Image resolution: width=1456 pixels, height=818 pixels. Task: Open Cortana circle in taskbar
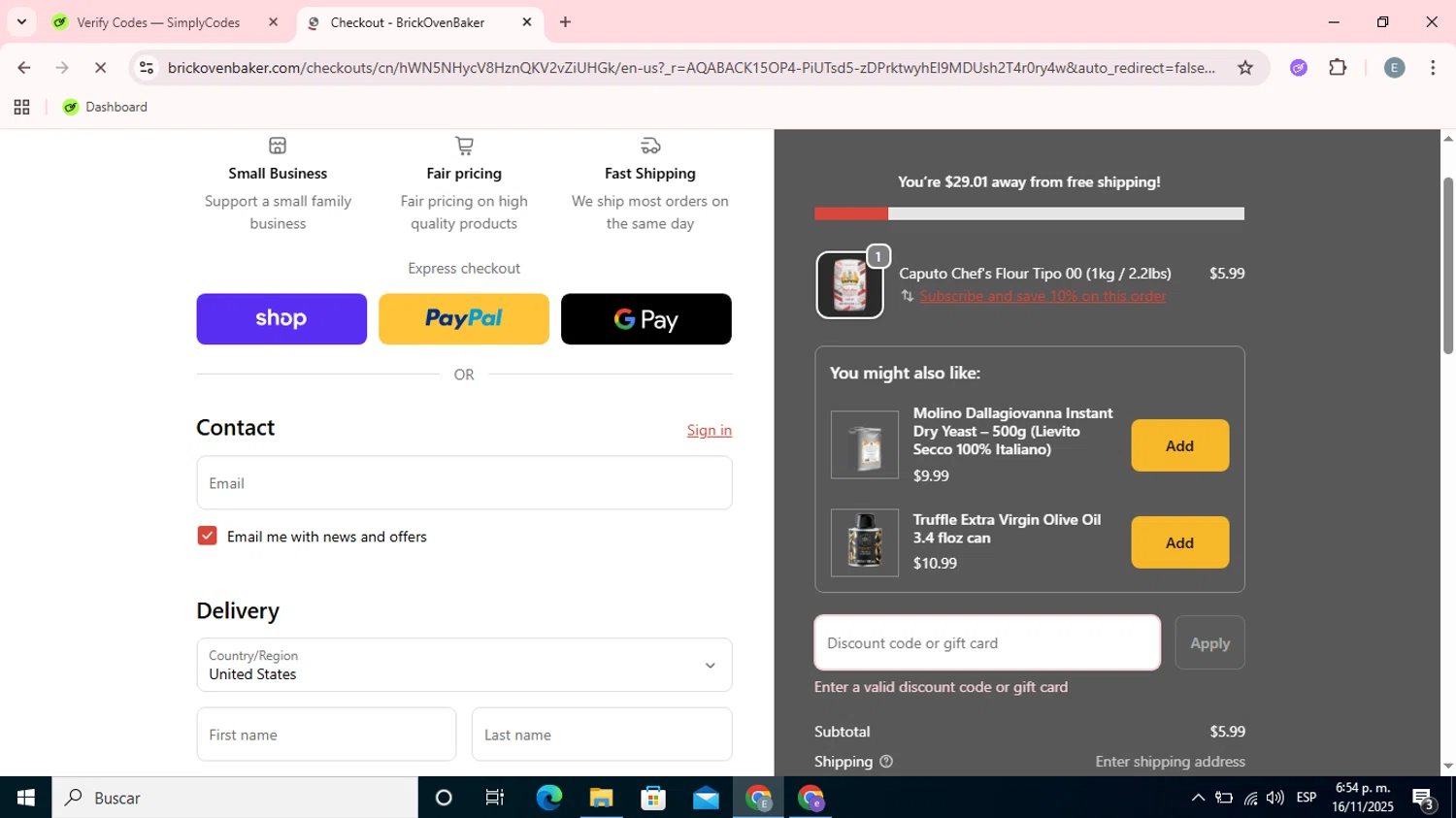[444, 798]
